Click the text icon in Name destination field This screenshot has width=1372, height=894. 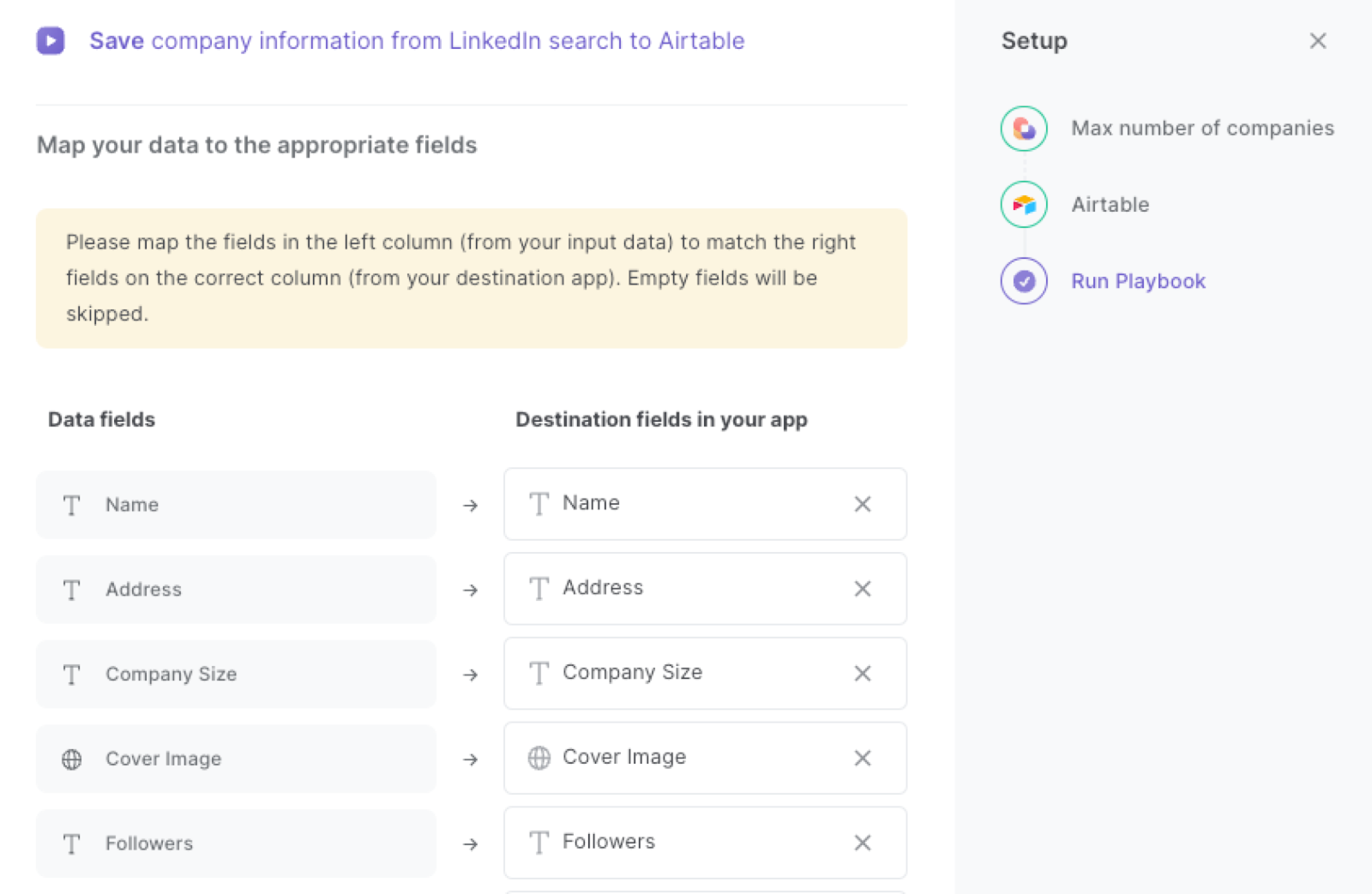[539, 504]
